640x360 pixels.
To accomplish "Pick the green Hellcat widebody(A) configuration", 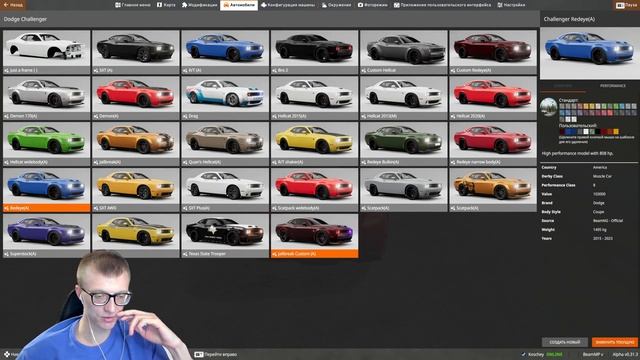I will coord(47,144).
